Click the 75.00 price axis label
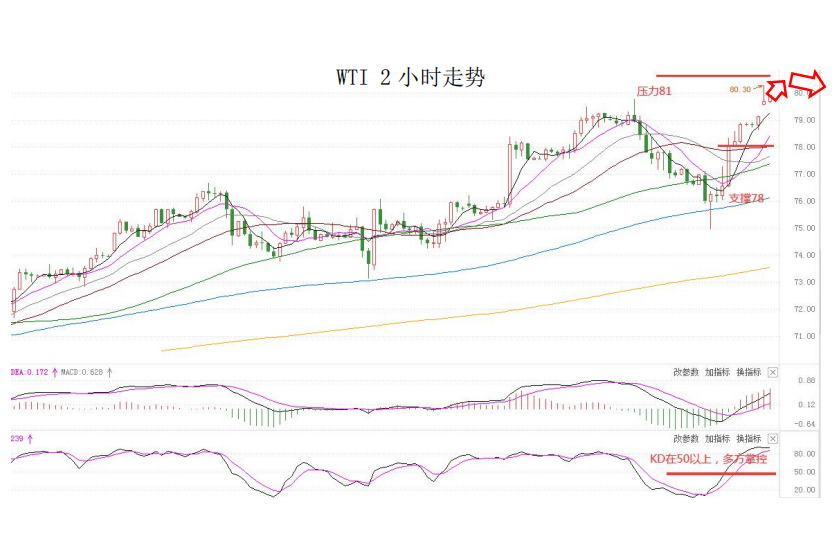This screenshot has height=537, width=832. pos(804,228)
